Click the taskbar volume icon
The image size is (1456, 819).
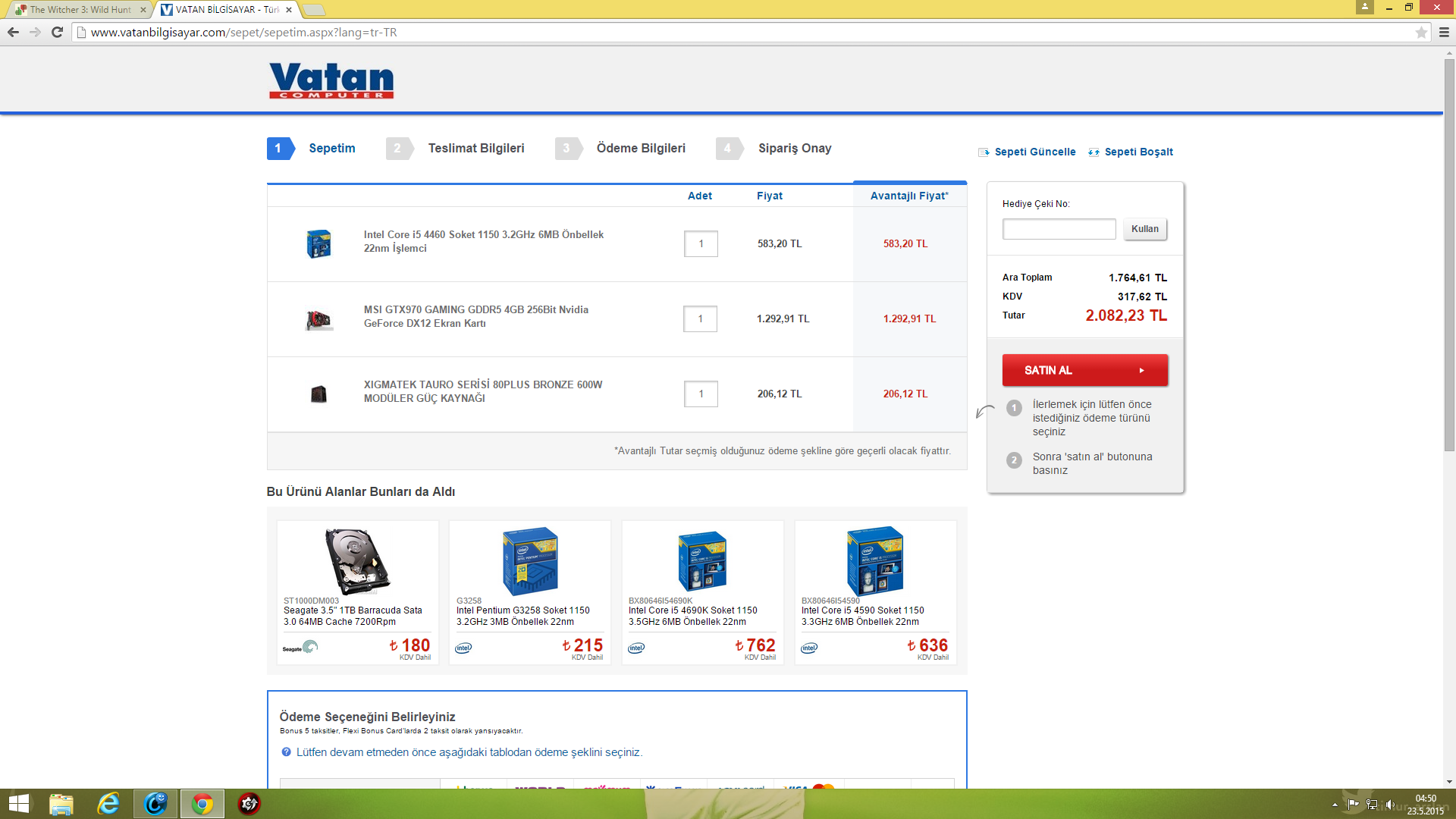coord(1389,805)
